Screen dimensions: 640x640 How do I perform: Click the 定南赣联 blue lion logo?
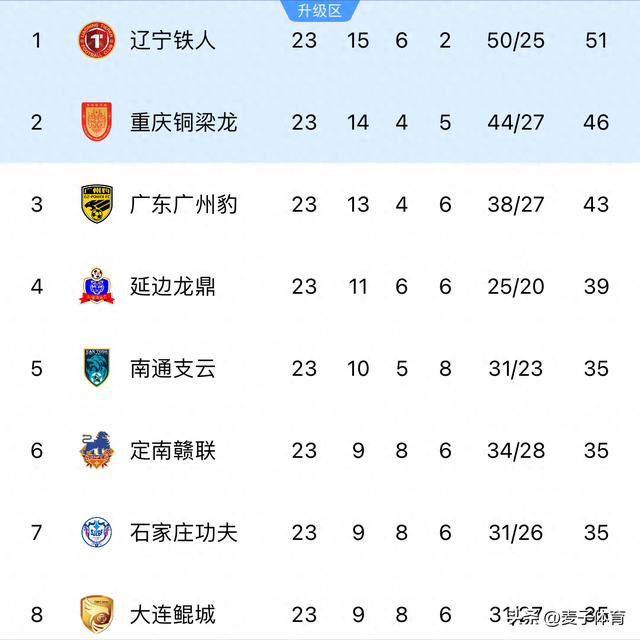pyautogui.click(x=97, y=450)
